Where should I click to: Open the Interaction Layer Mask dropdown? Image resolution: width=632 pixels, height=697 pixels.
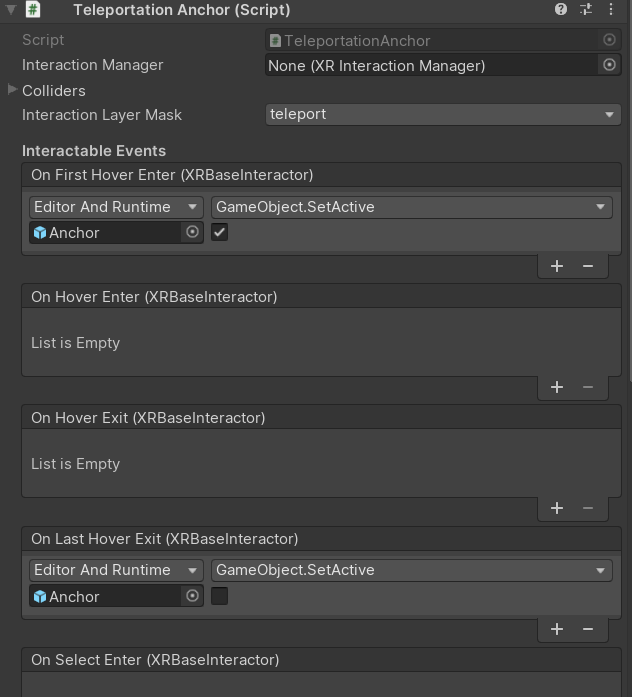pos(443,114)
